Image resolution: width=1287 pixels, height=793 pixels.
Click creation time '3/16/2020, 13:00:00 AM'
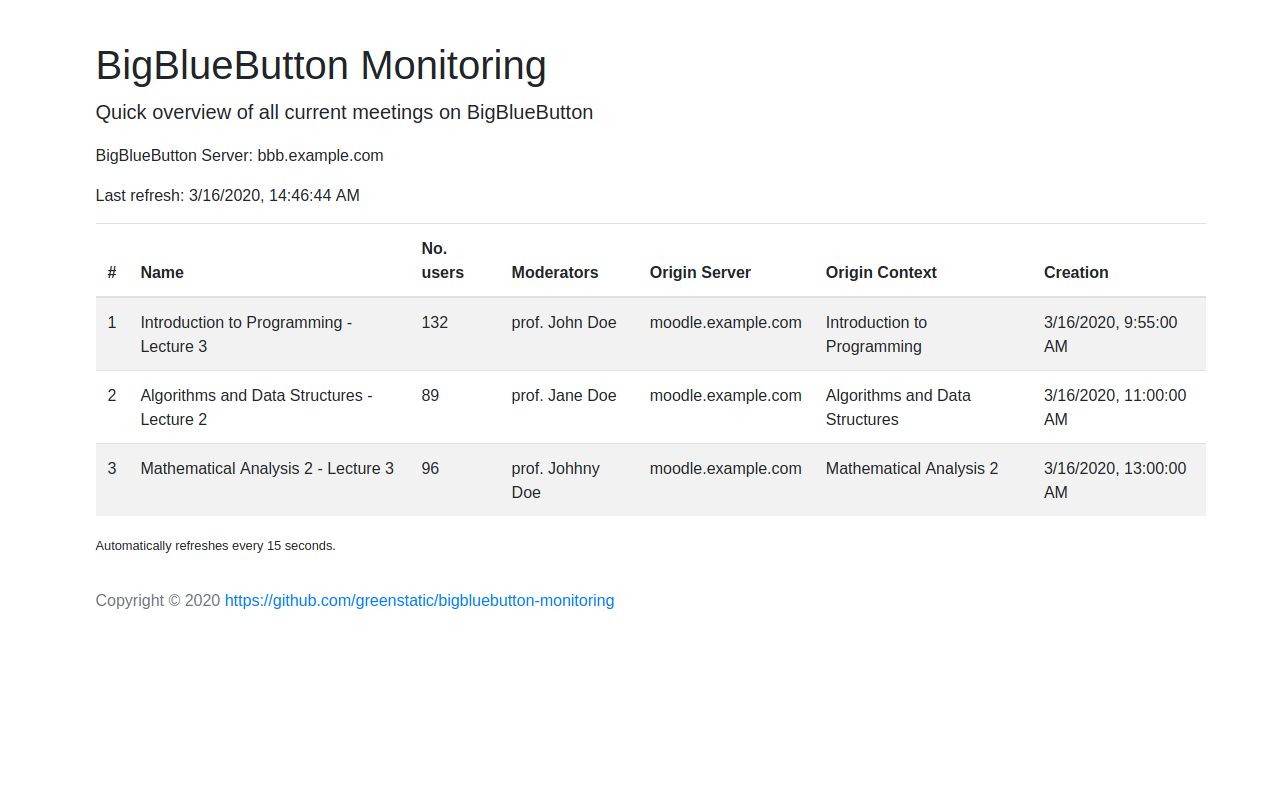point(1115,481)
